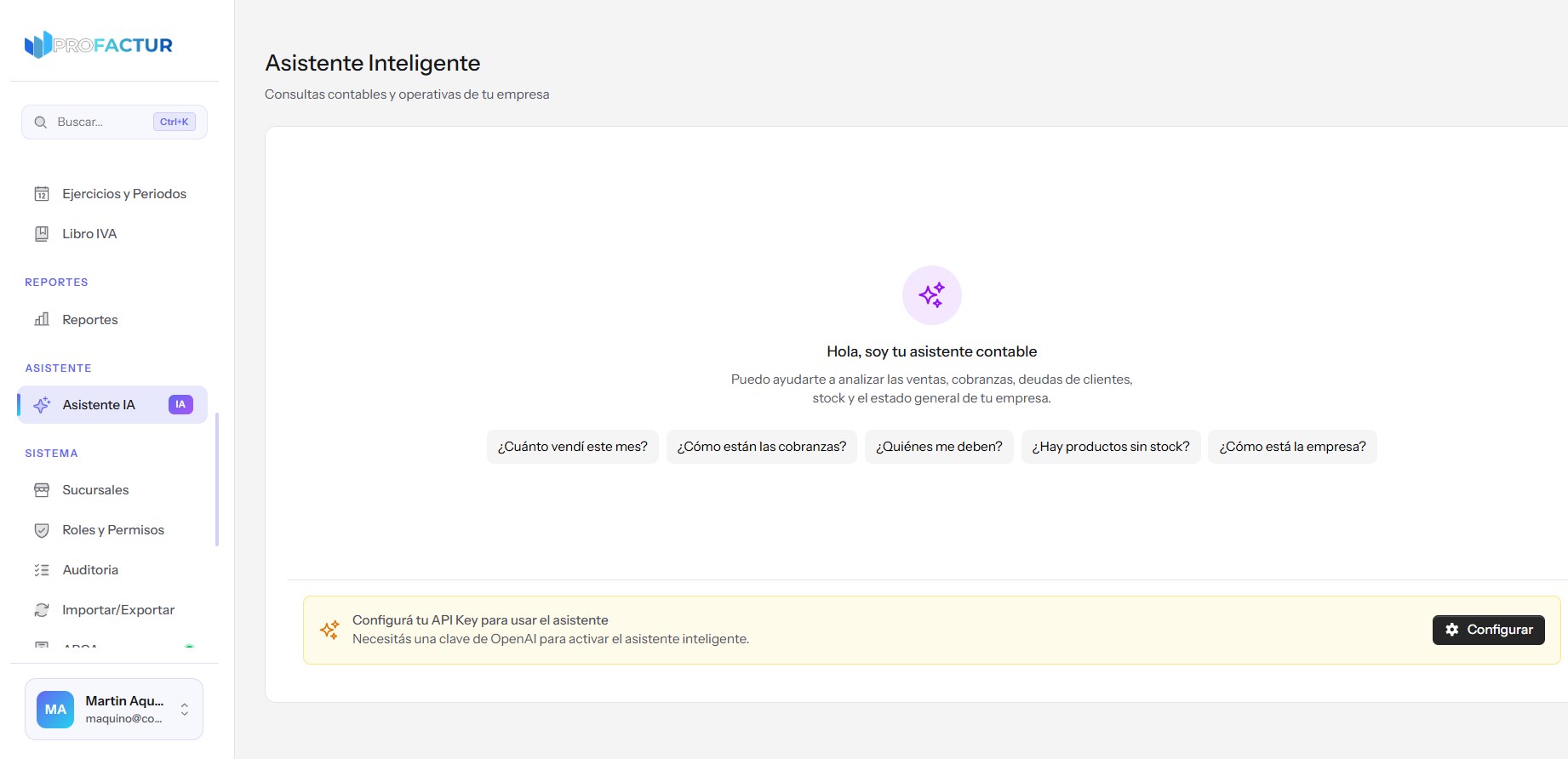Click the ProFactur logo
Viewport: 1568px width, 759px height.
99,45
